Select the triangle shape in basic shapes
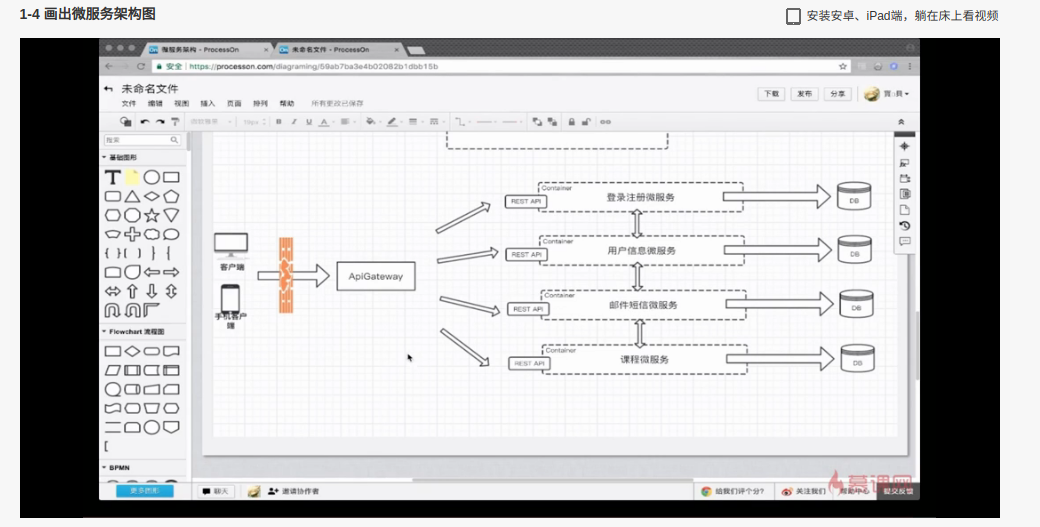Image resolution: width=1040 pixels, height=527 pixels. [x=133, y=196]
